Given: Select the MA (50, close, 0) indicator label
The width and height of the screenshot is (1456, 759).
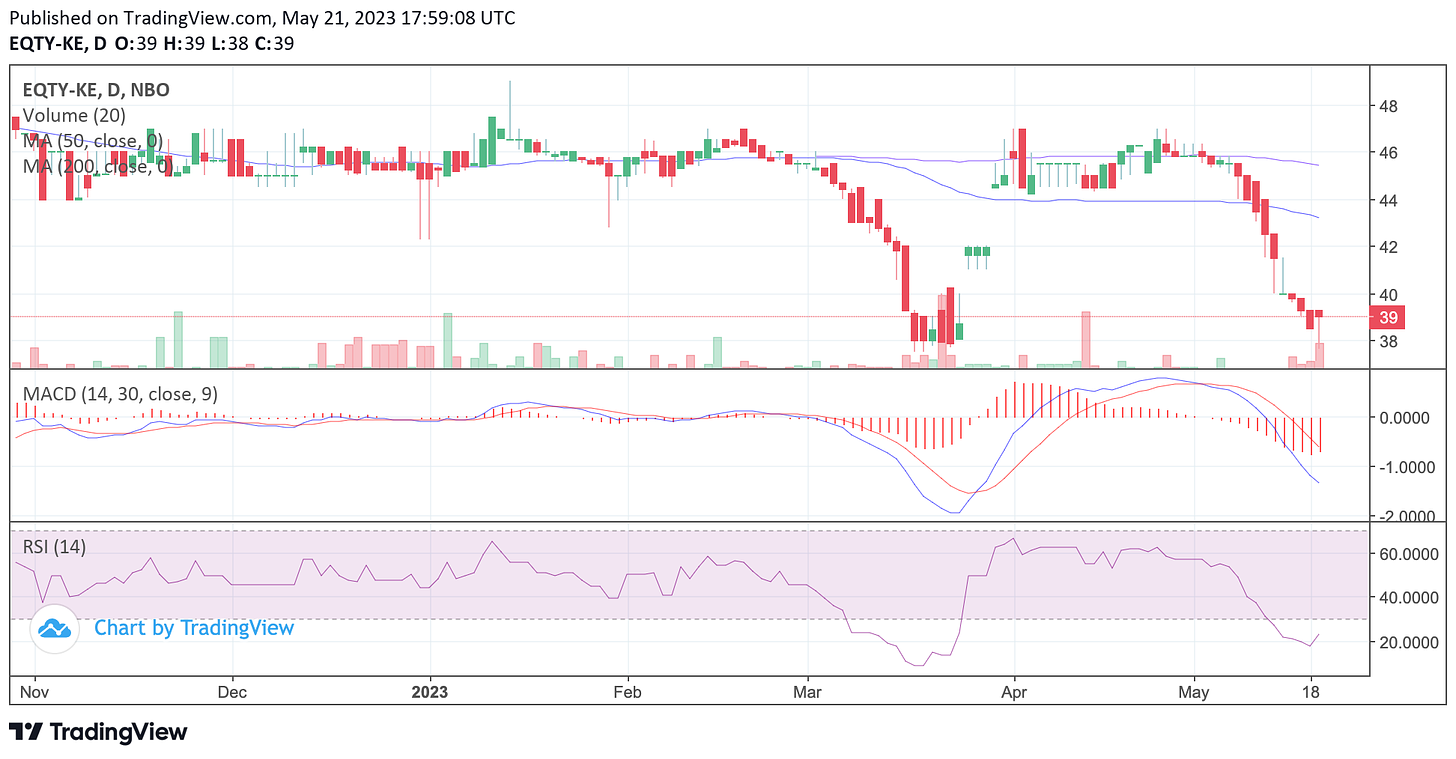Looking at the screenshot, I should tap(93, 141).
